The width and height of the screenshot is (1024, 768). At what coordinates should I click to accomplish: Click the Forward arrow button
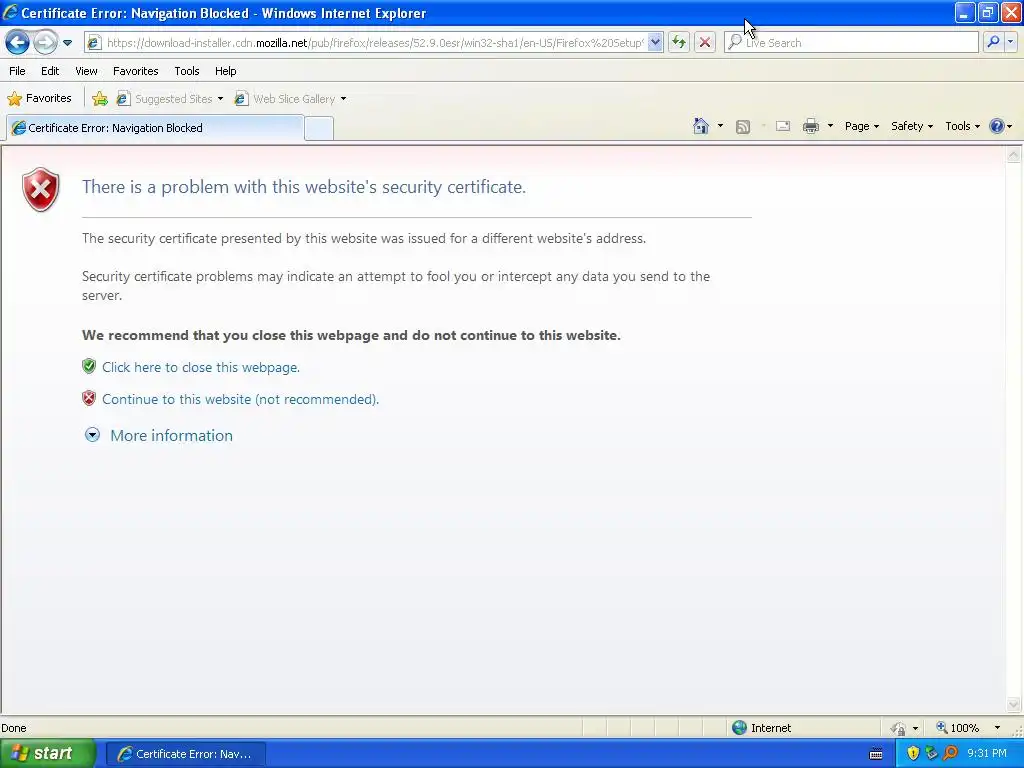(x=45, y=43)
